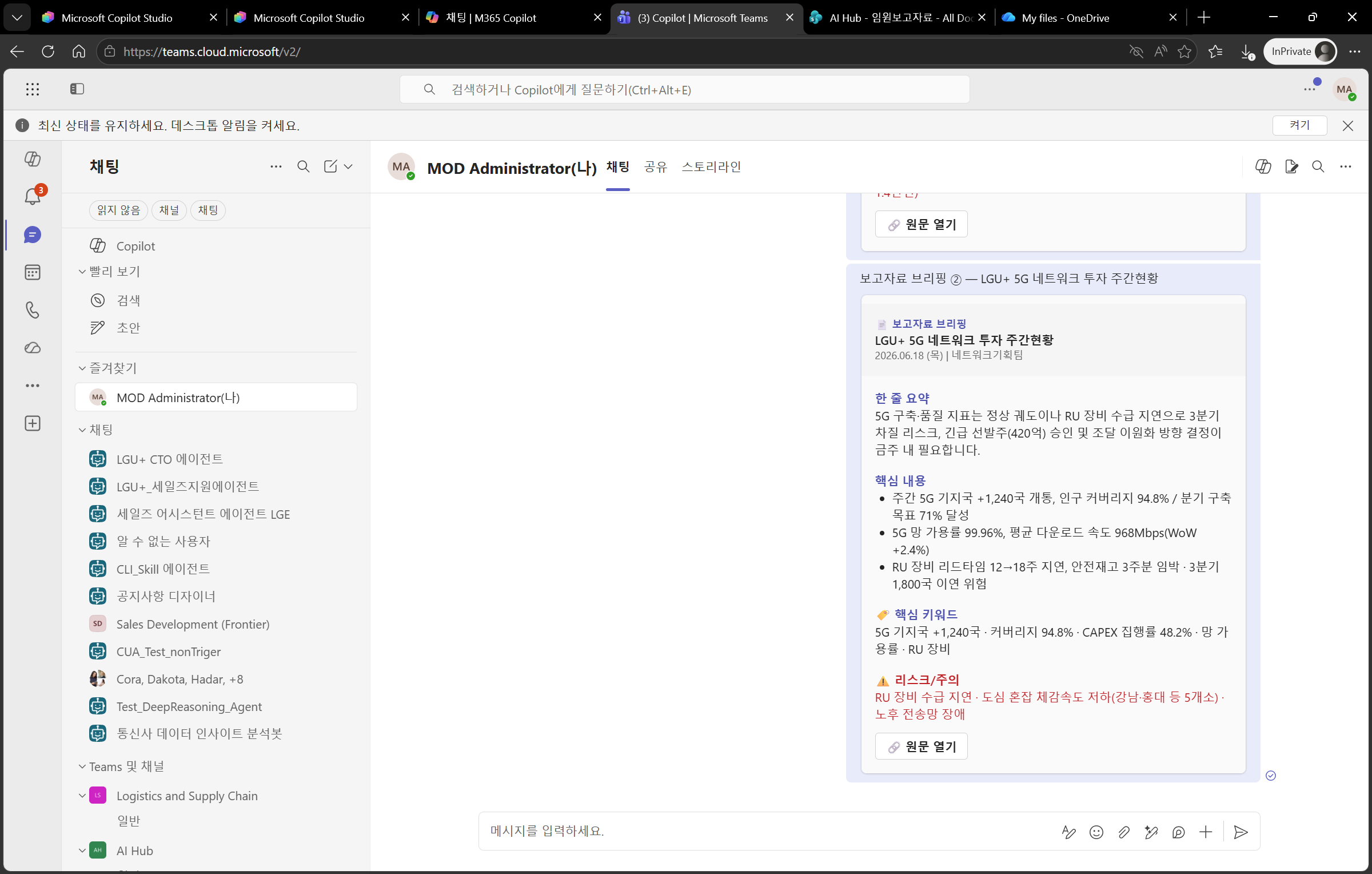This screenshot has height=874, width=1372.
Task: Show more apps with the left-rail ellipsis
Action: (33, 386)
